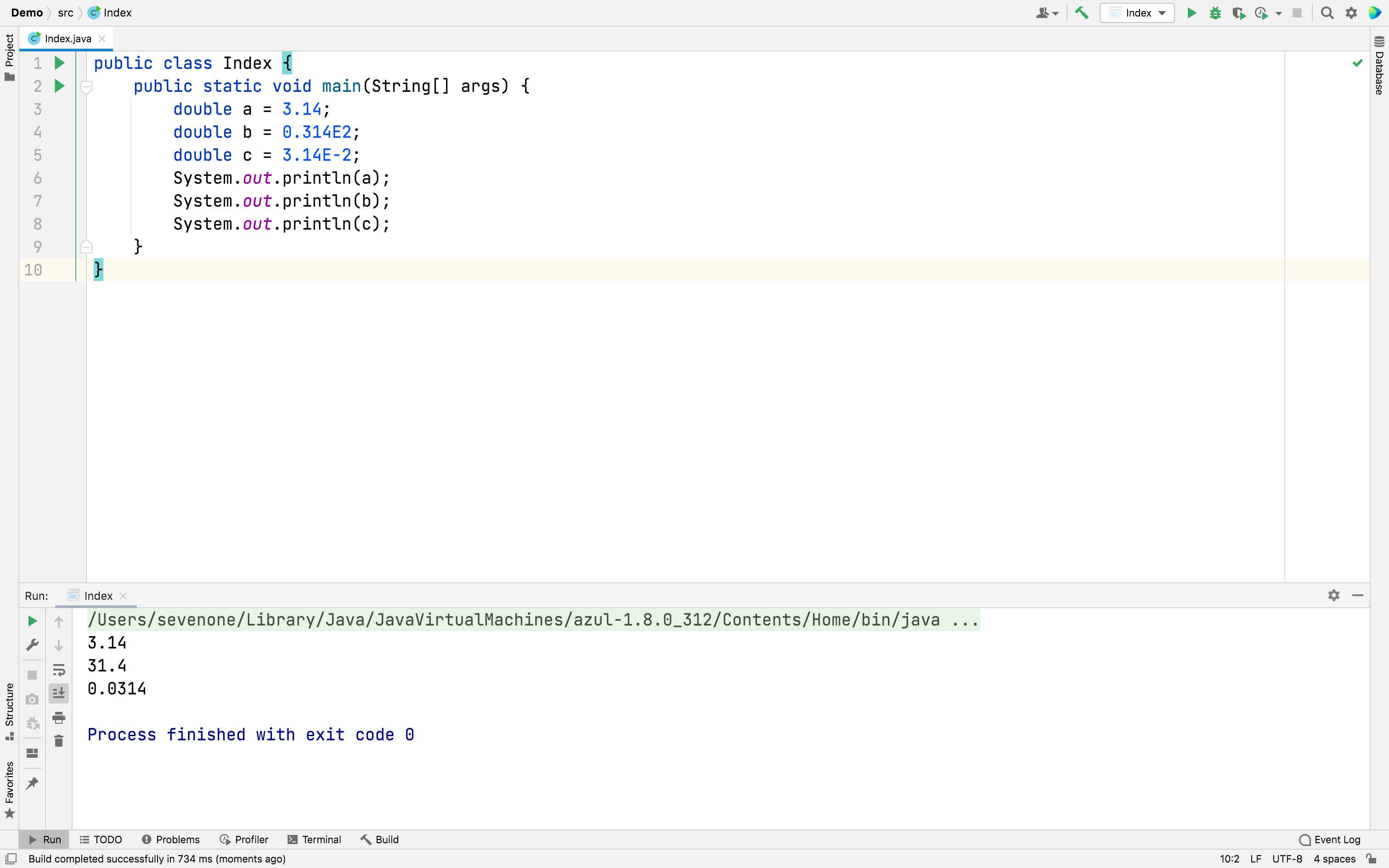Click the Build Project hammer icon
Viewport: 1389px width, 868px height.
coord(1081,13)
